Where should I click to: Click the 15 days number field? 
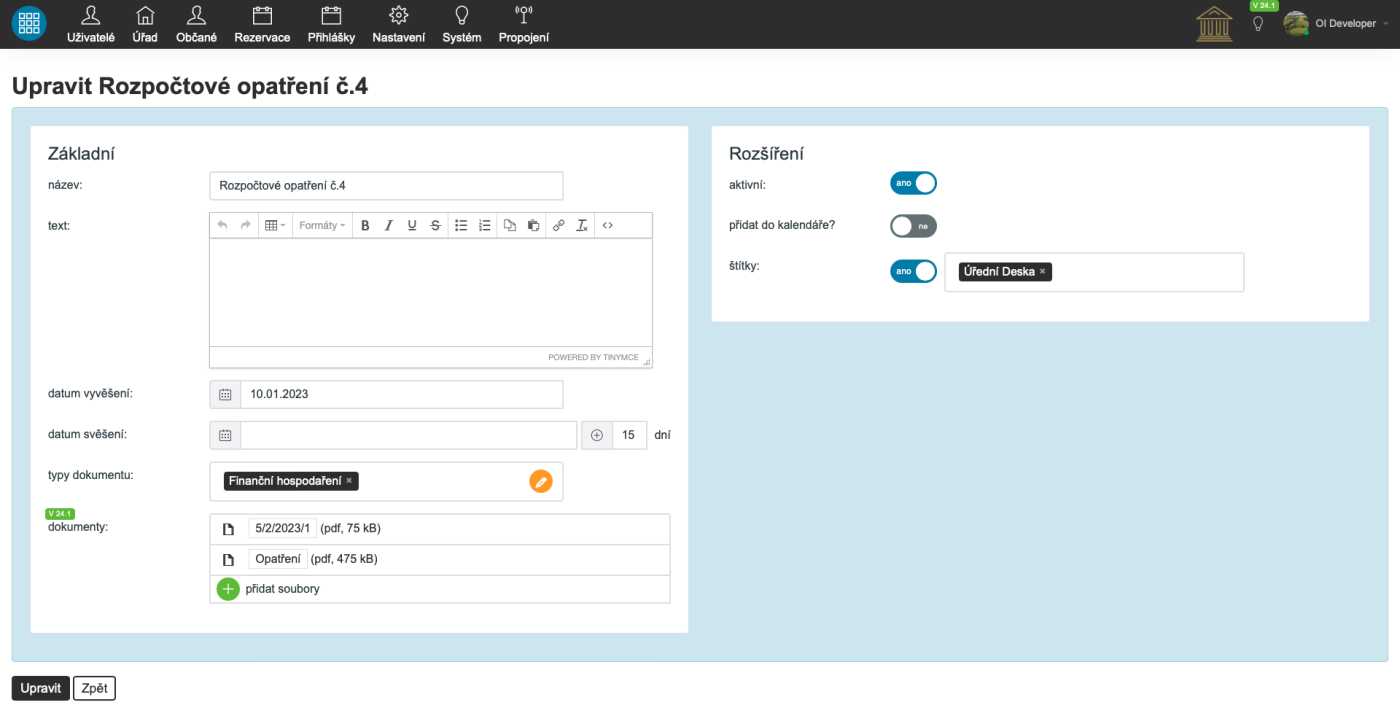(629, 435)
